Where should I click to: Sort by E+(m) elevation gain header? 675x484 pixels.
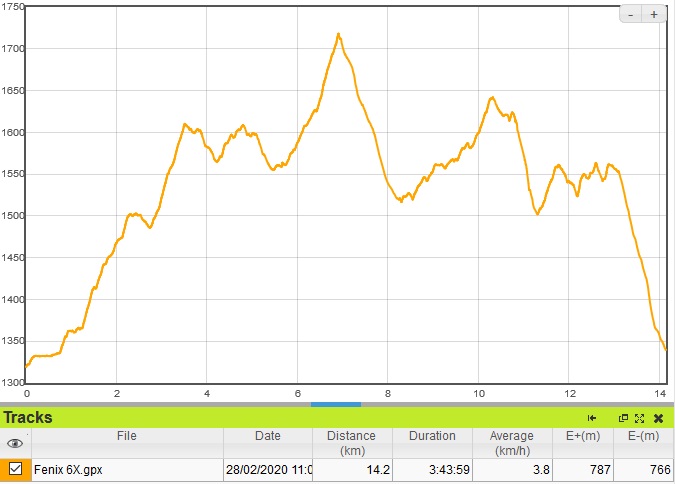point(582,436)
